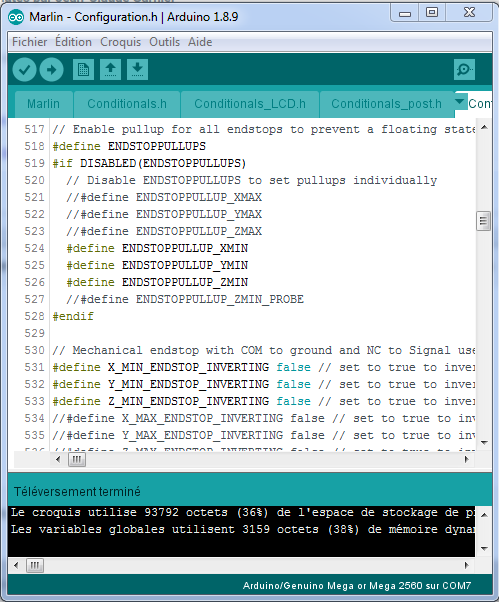Image resolution: width=499 pixels, height=602 pixels.
Task: Switch to the Conditionals_post.h tab
Action: point(387,104)
